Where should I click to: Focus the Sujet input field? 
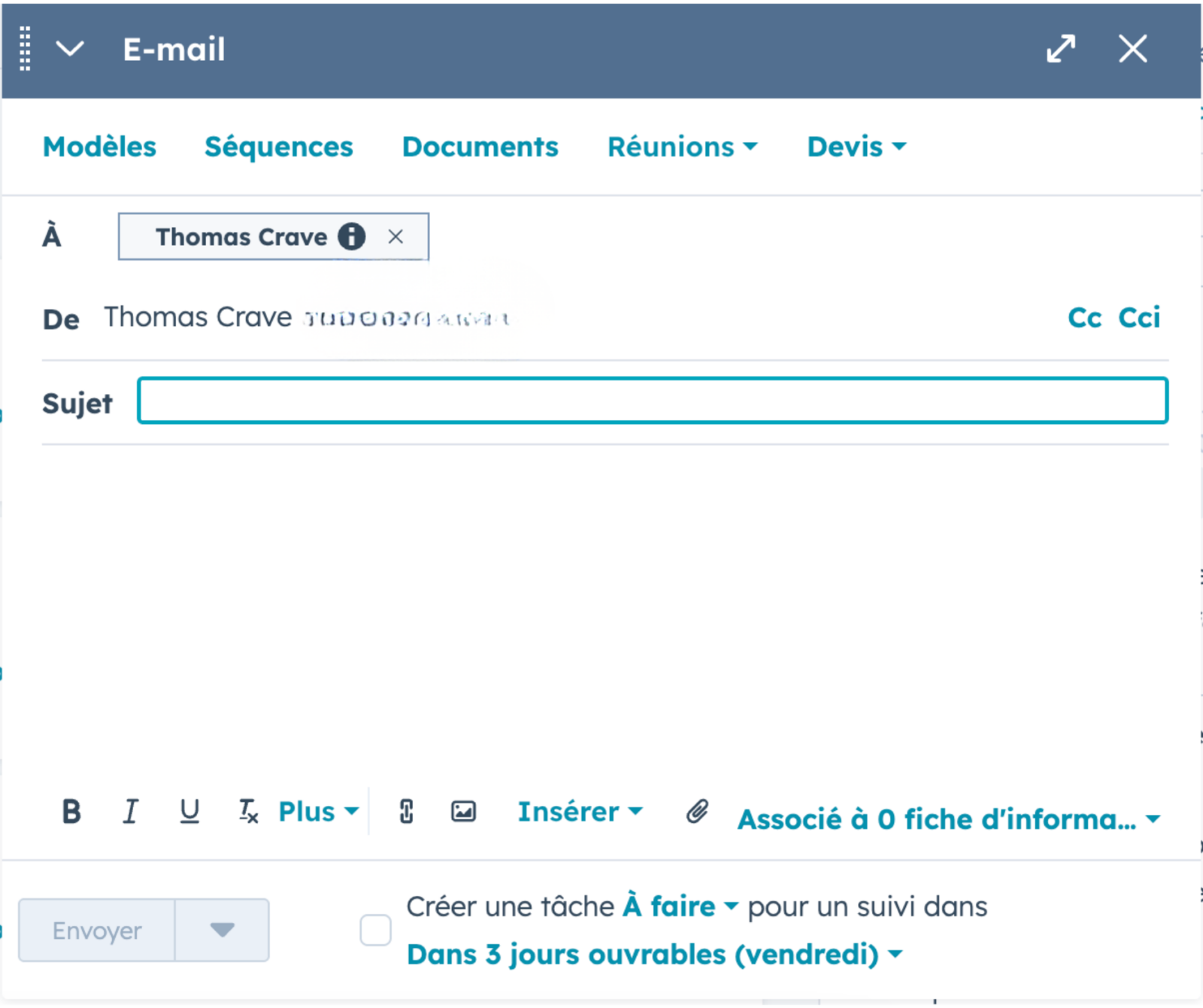point(653,401)
